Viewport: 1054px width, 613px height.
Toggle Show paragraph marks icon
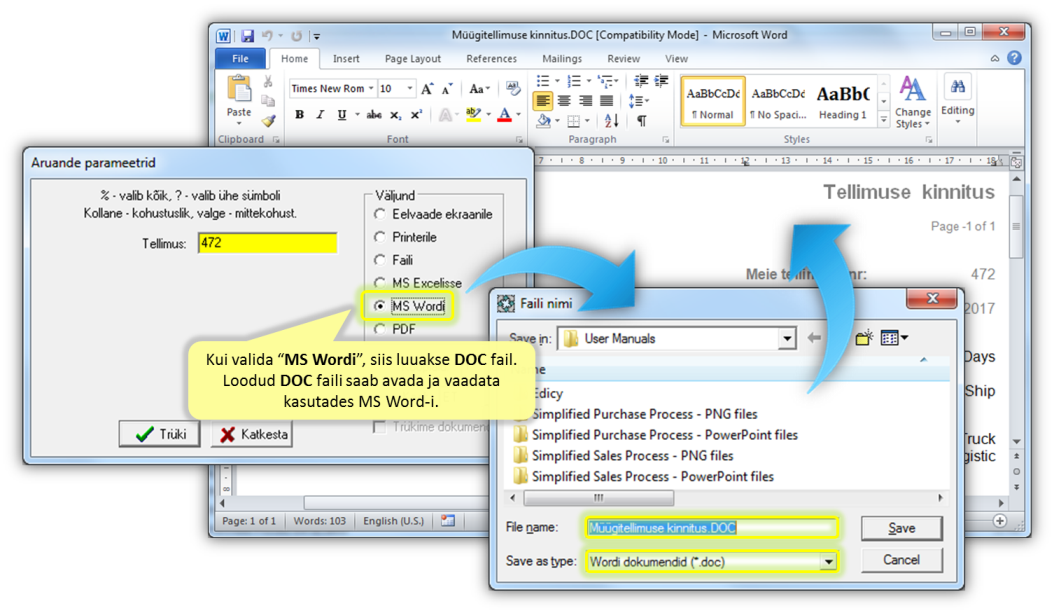click(x=642, y=121)
